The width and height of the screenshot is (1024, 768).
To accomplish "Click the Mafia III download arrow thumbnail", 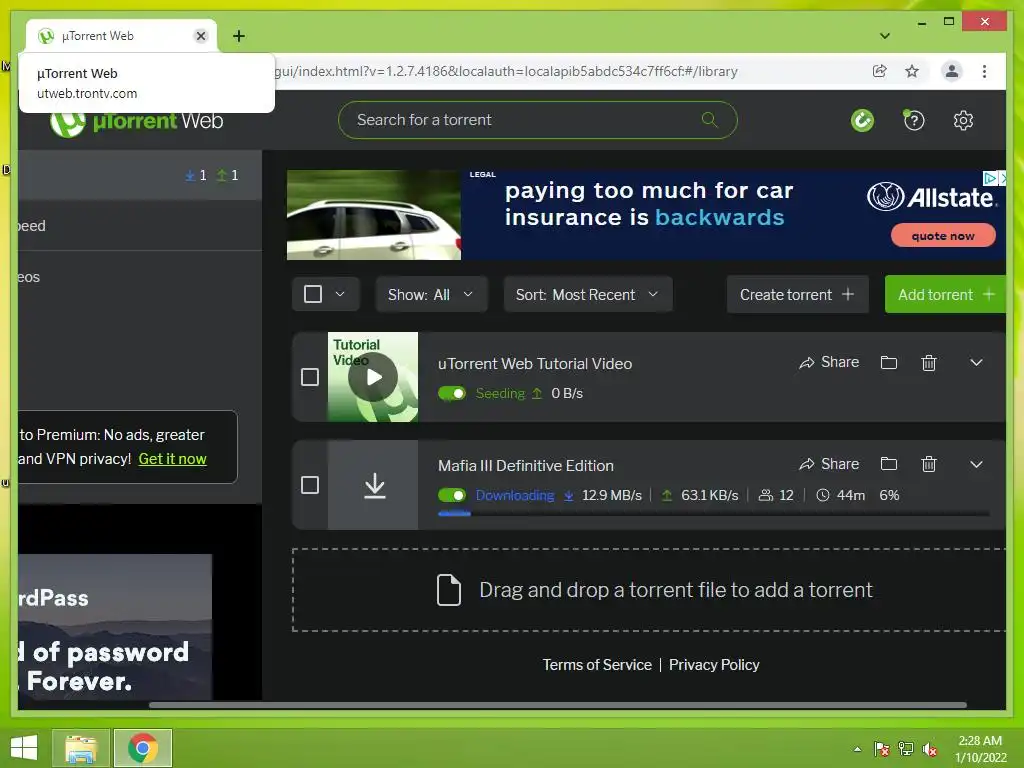I will tap(373, 485).
